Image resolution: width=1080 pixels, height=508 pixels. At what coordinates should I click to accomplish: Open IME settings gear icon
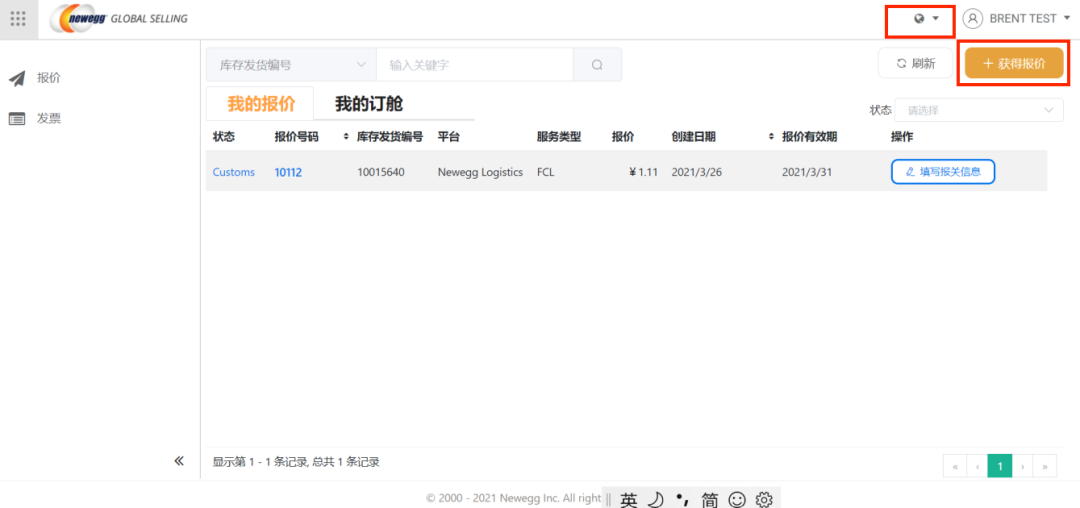[x=764, y=500]
